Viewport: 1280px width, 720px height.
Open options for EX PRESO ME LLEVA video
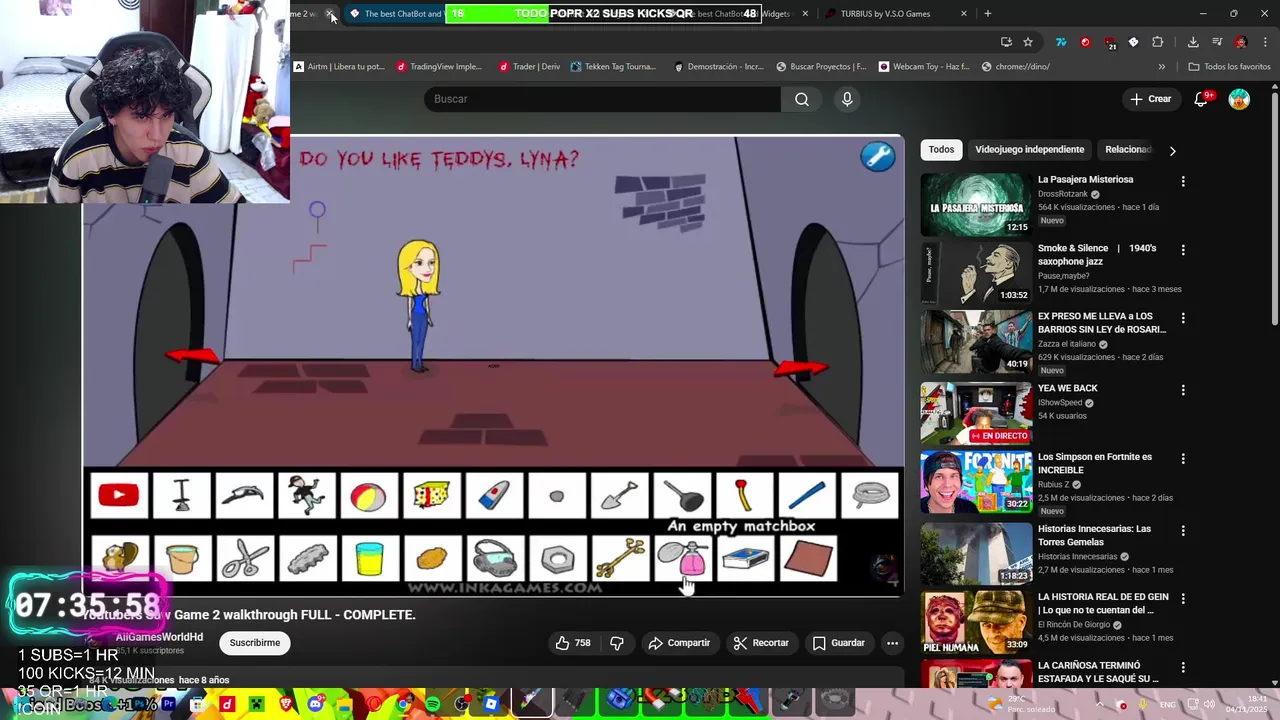pos(1183,318)
